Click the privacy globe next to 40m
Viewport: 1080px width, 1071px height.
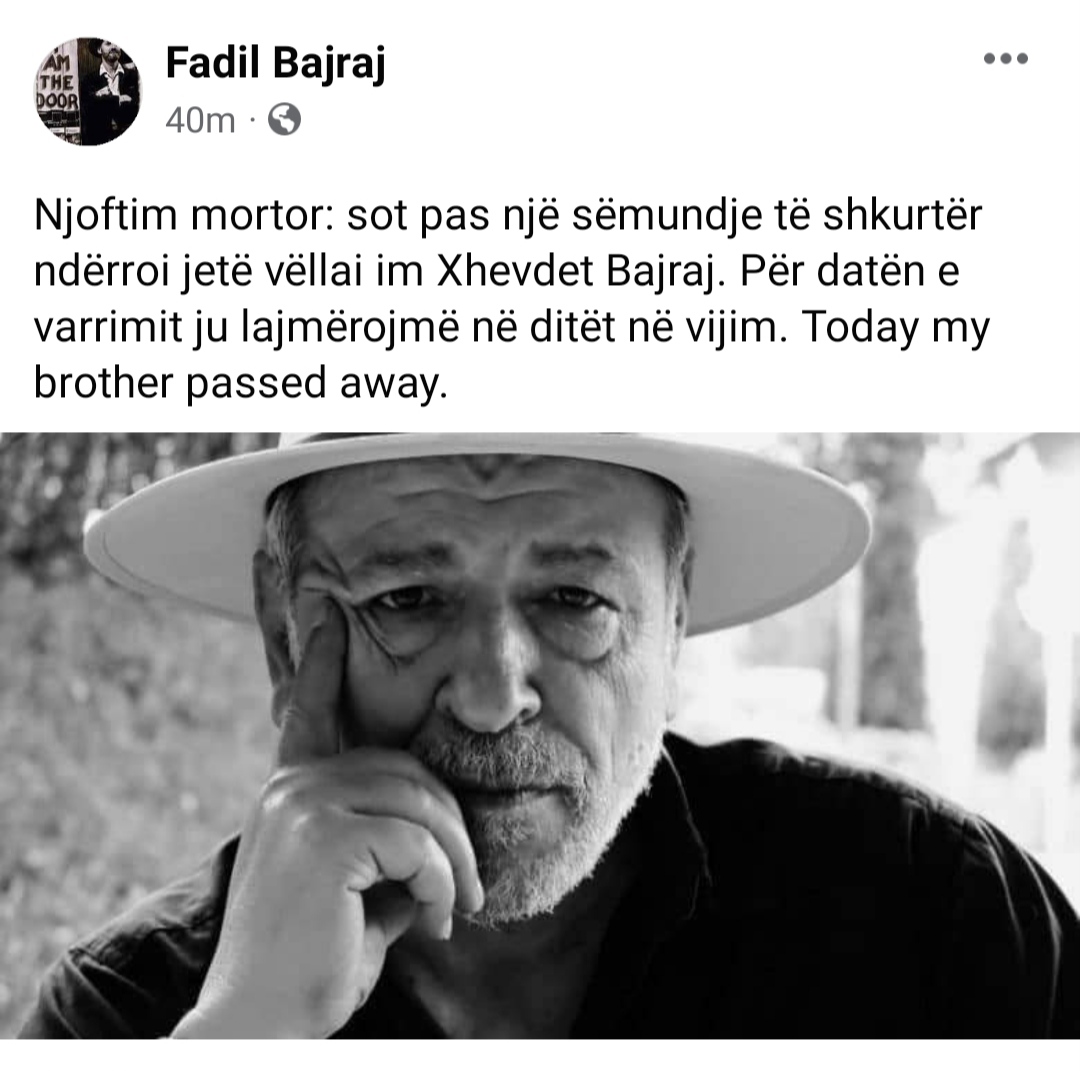coord(284,120)
